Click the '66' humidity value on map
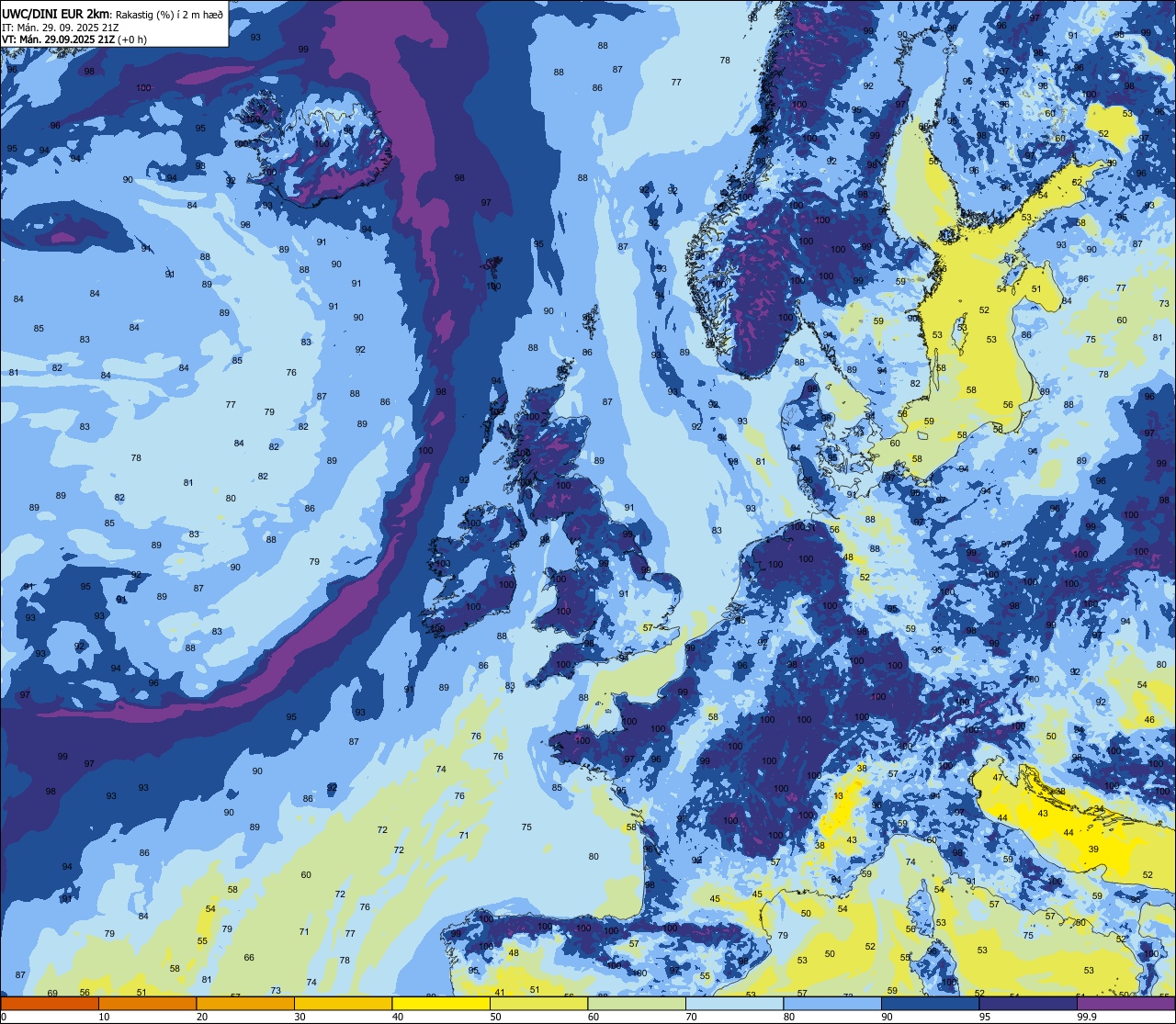This screenshot has height=1024, width=1176. tap(249, 957)
